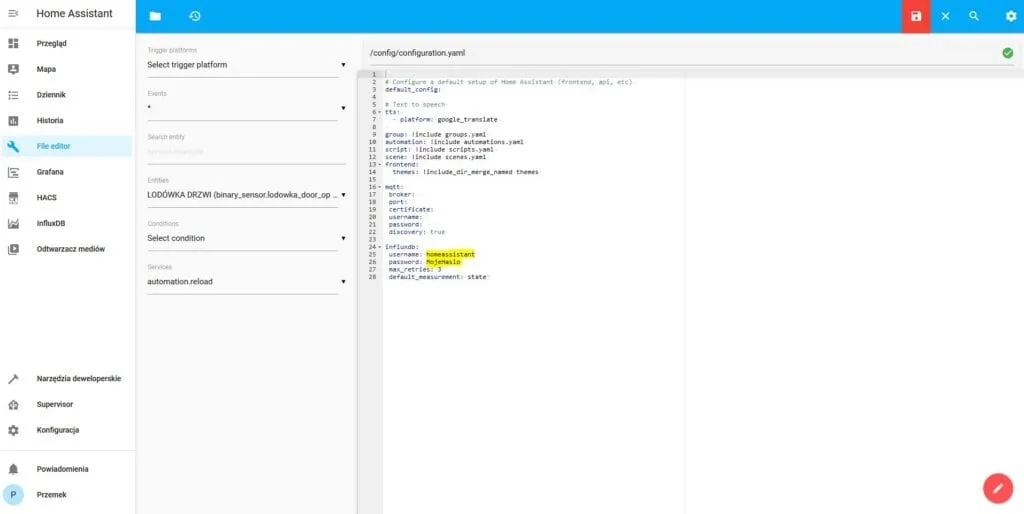Open the file browser folder icon
Image resolution: width=1024 pixels, height=514 pixels.
click(x=155, y=16)
